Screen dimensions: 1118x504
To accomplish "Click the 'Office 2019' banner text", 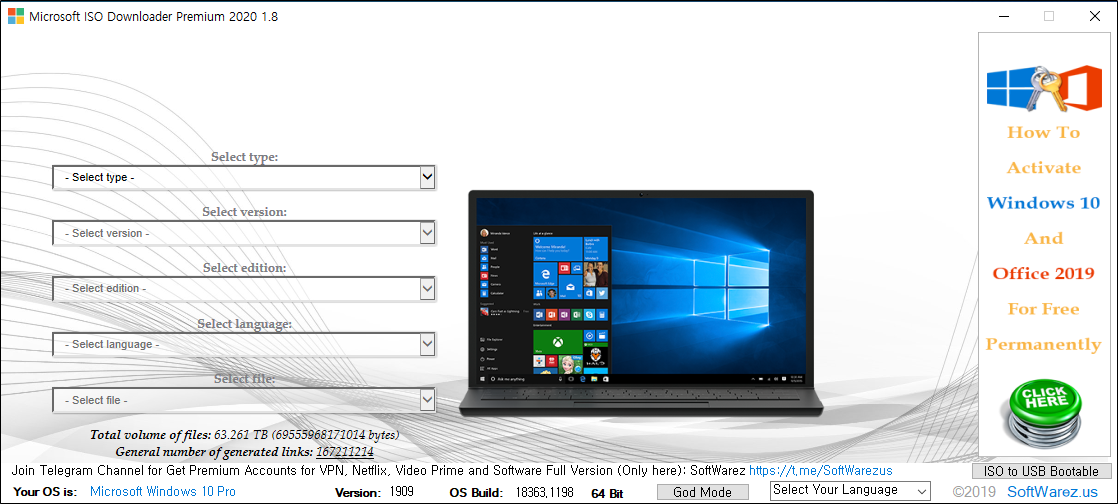I will pyautogui.click(x=1043, y=274).
